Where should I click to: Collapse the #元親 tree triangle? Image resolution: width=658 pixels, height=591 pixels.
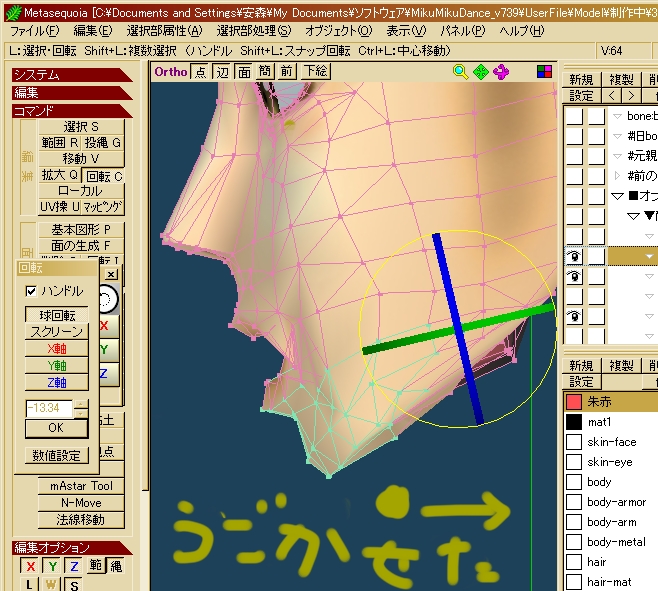(x=617, y=156)
